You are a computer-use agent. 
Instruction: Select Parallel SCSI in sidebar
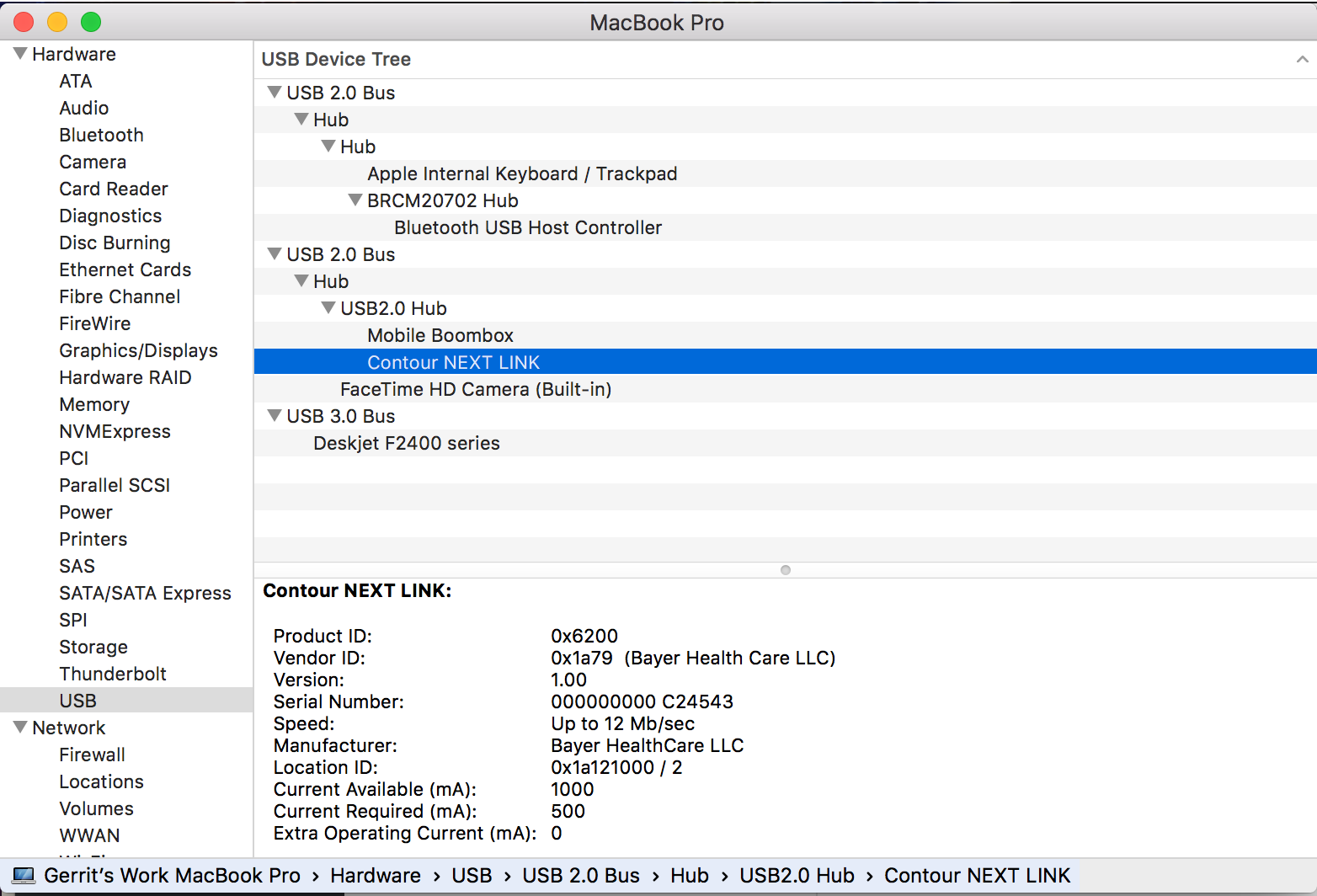coord(115,485)
